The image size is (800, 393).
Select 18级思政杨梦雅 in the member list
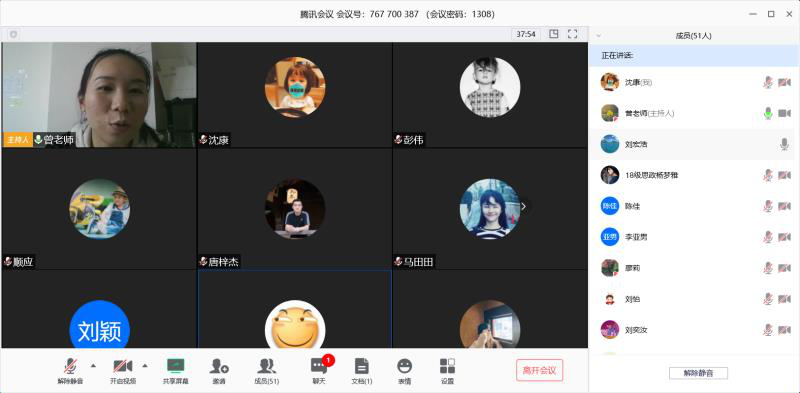click(x=694, y=175)
